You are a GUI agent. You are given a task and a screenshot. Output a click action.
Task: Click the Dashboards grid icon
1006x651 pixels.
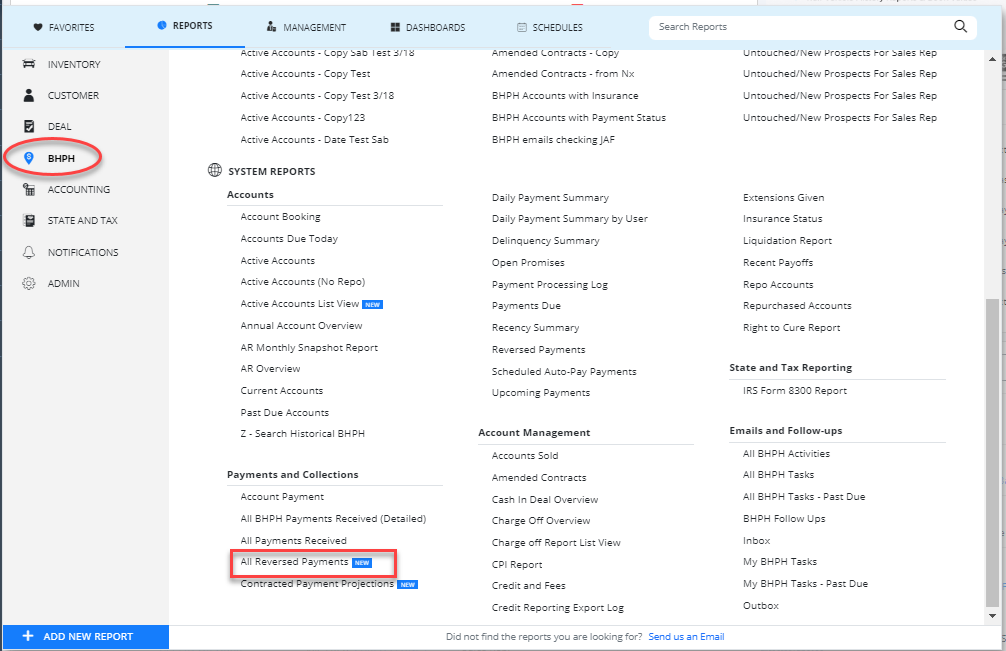click(x=395, y=28)
